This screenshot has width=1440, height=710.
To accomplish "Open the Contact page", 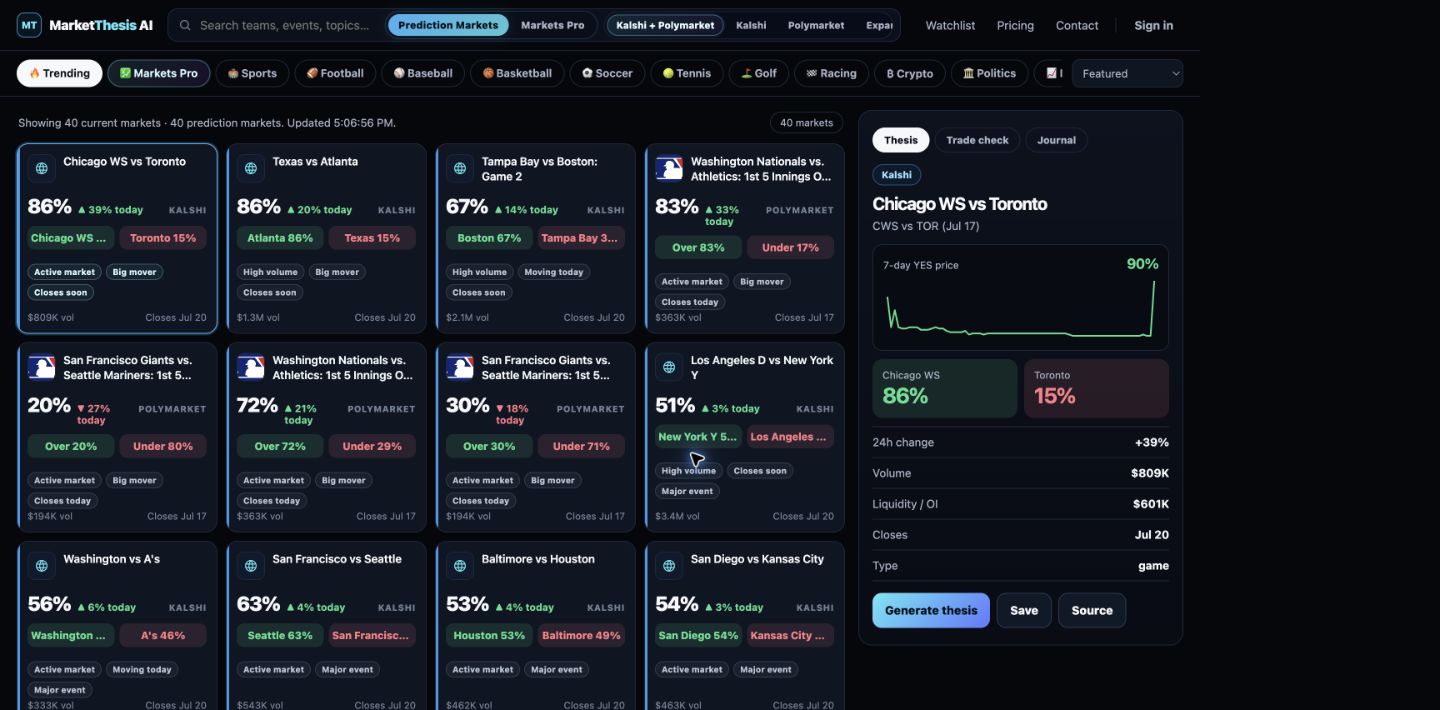I will click(1077, 25).
